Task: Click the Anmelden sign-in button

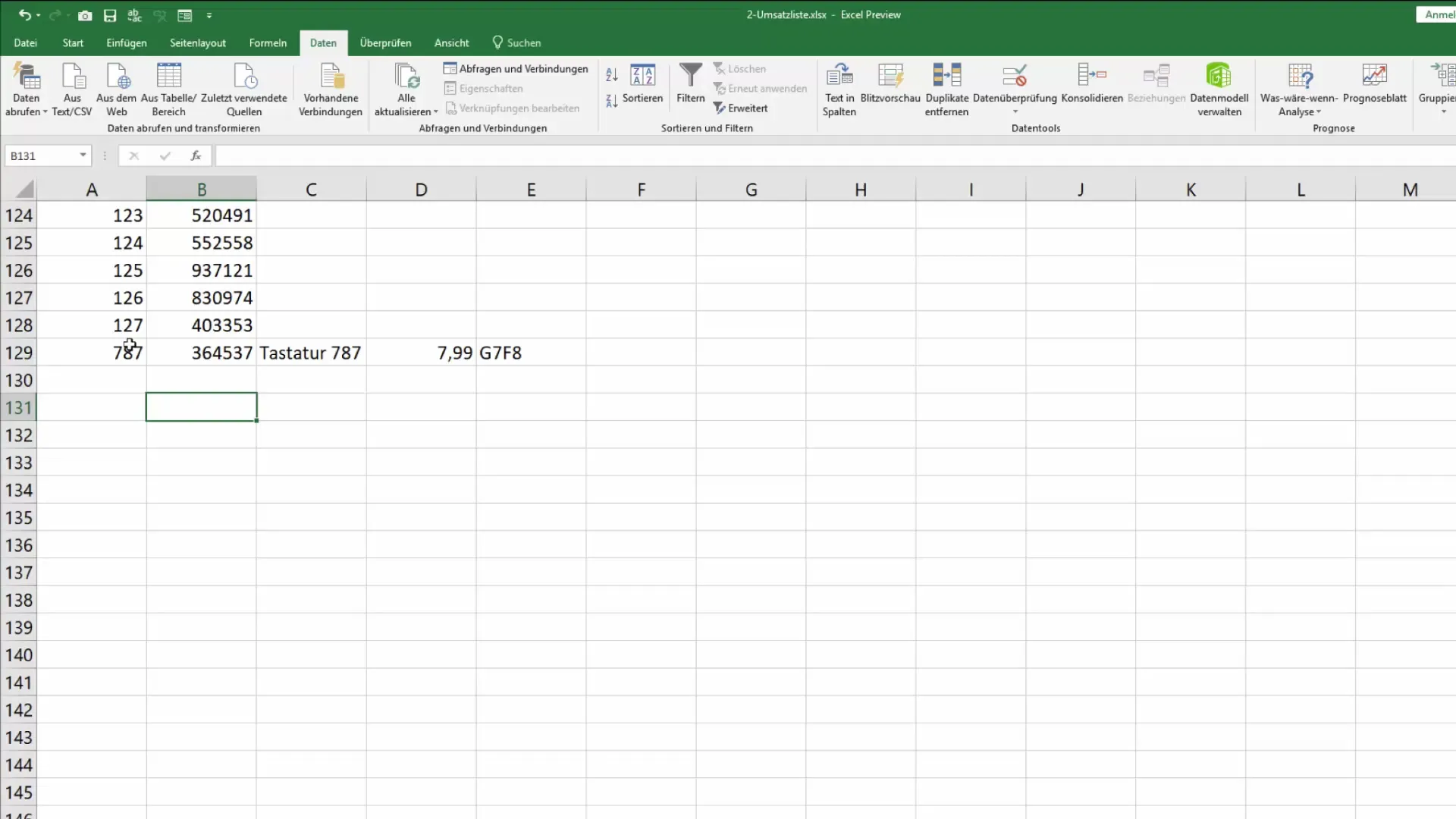Action: (1437, 14)
